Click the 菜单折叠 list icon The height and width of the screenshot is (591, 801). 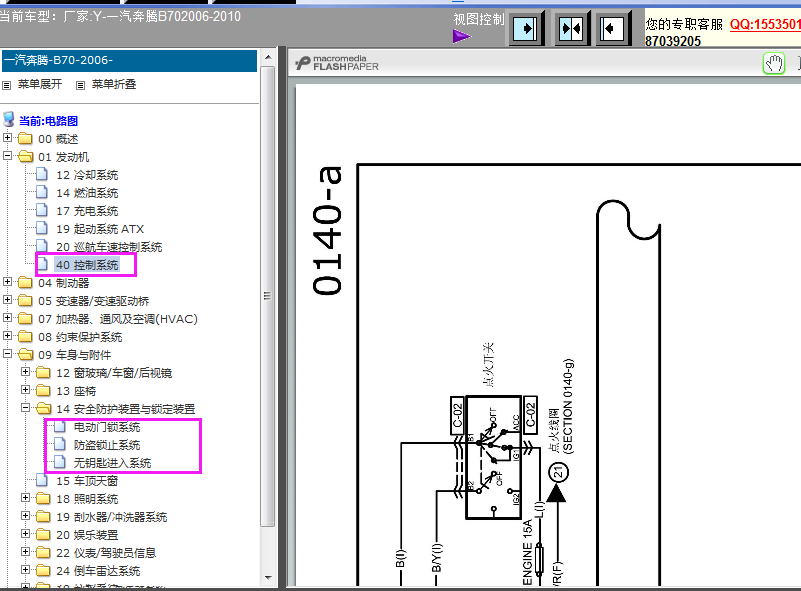[80, 85]
